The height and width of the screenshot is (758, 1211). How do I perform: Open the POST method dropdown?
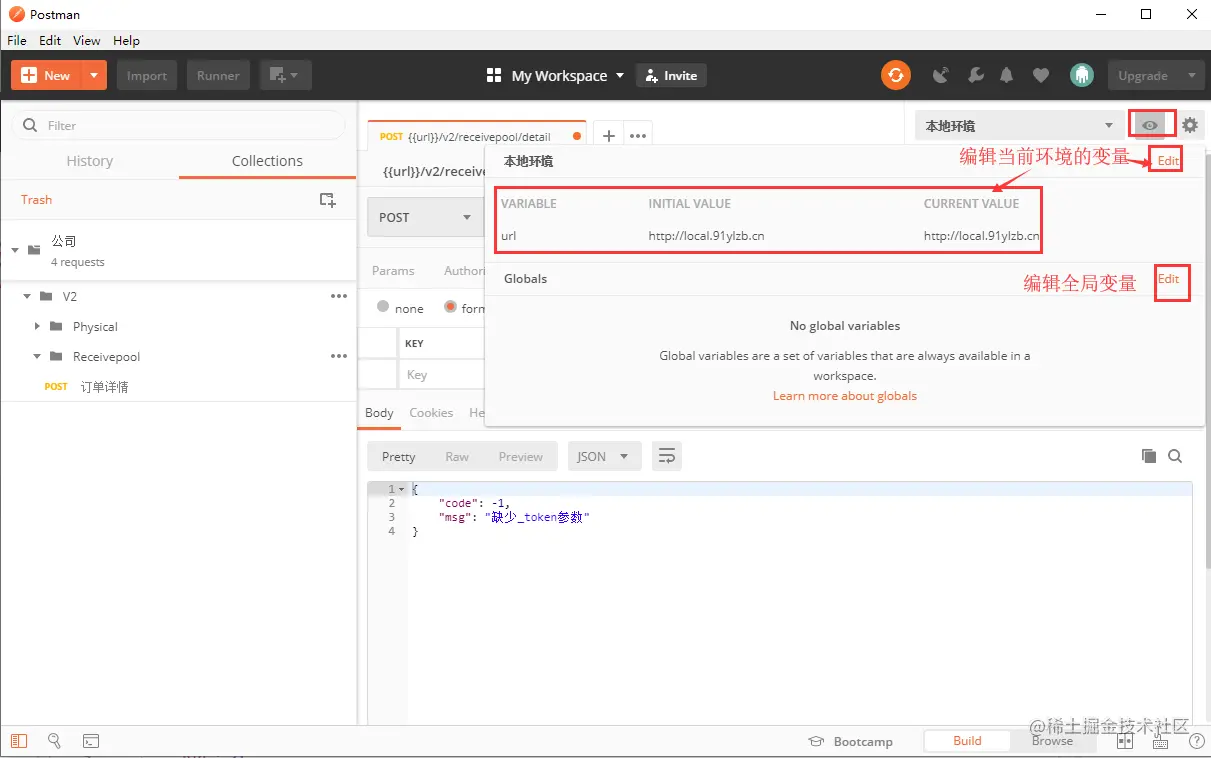pos(425,217)
